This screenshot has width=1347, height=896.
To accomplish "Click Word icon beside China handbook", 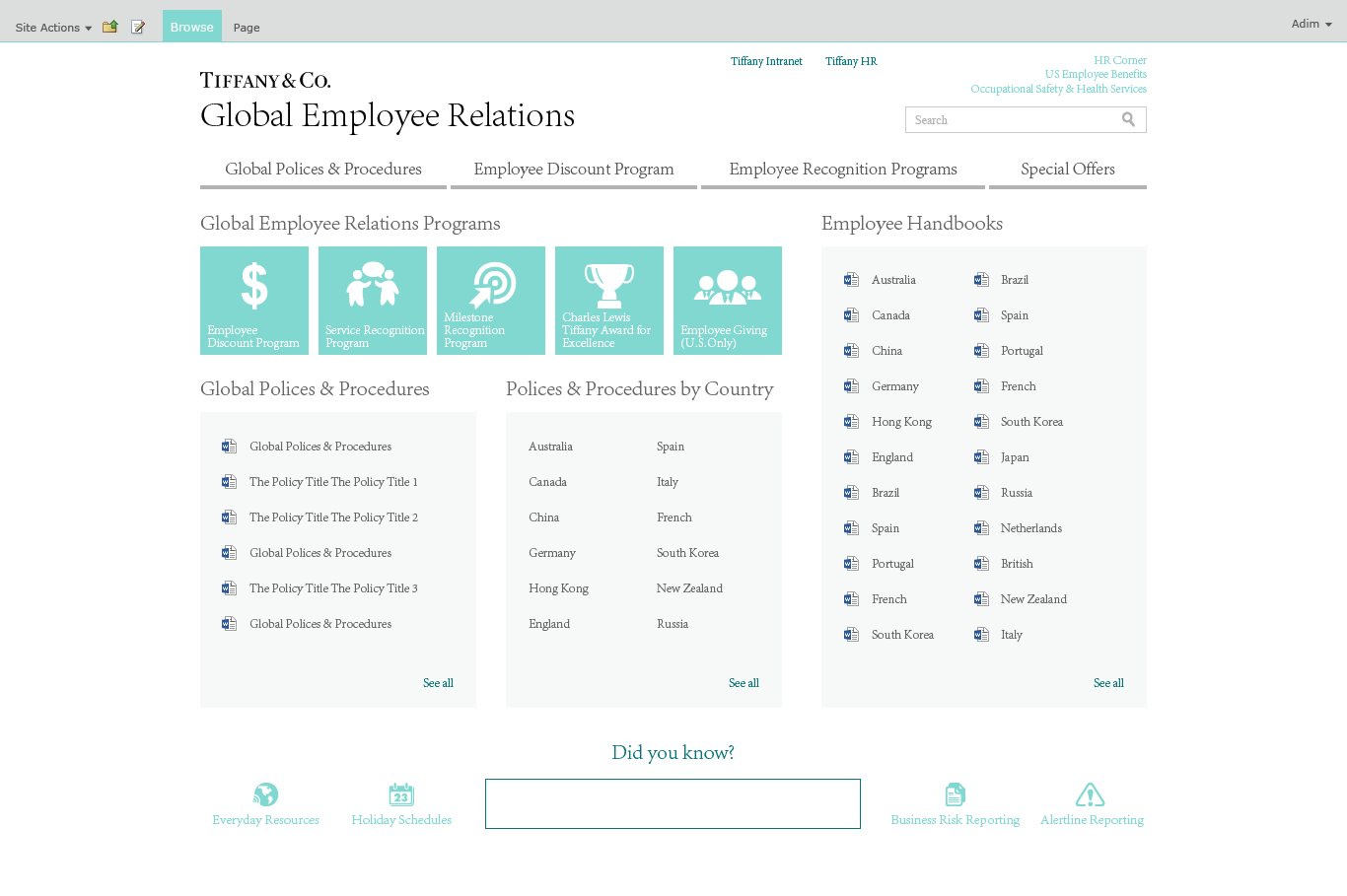I will (x=851, y=351).
